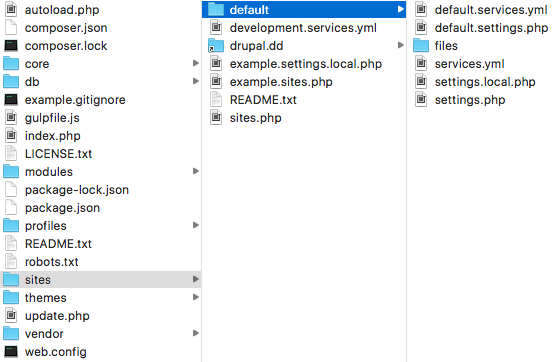
Task: Click the autoload.php file icon
Action: 11,10
